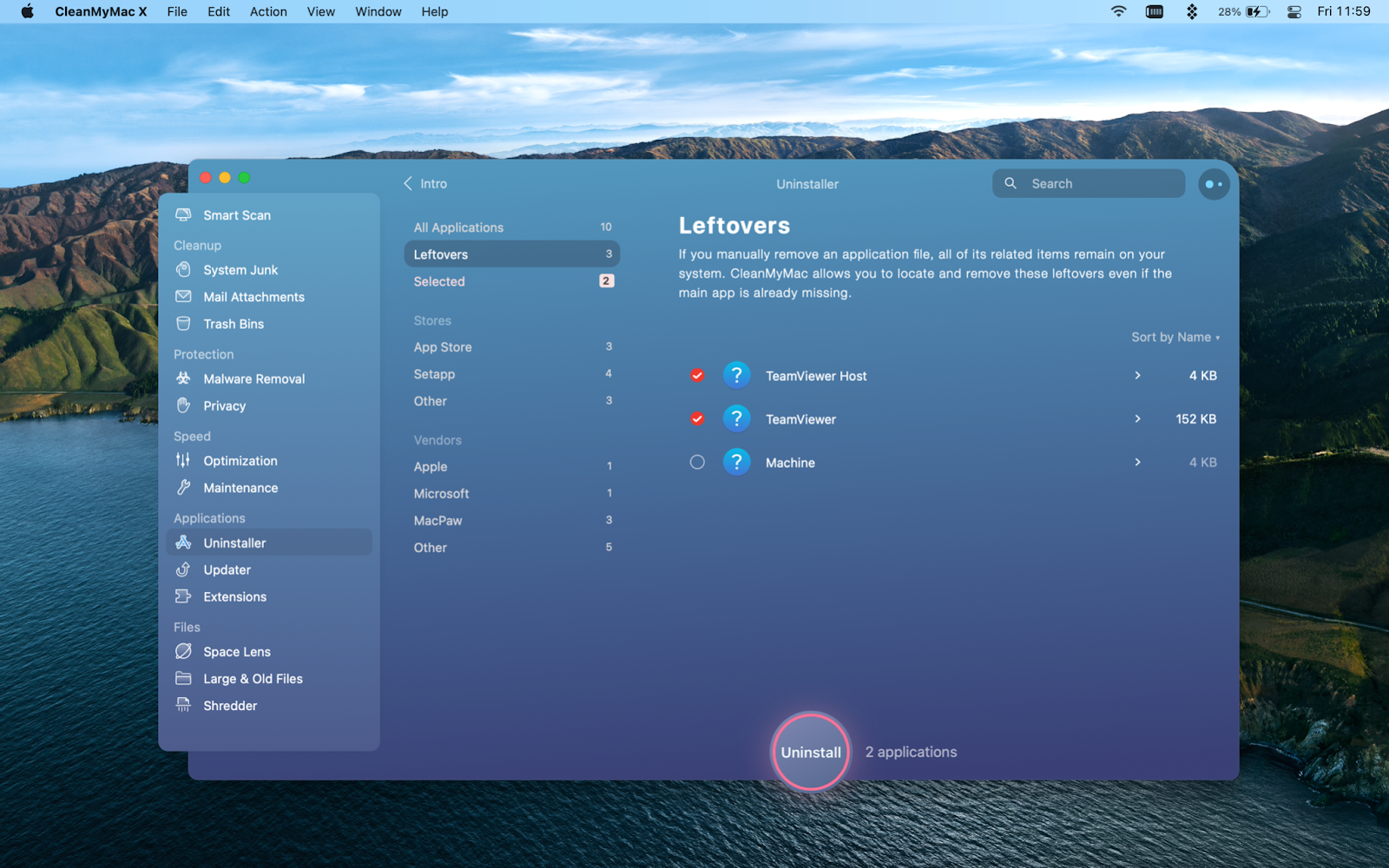Select the Leftovers category
Screen dimensions: 1389x868
coord(512,253)
